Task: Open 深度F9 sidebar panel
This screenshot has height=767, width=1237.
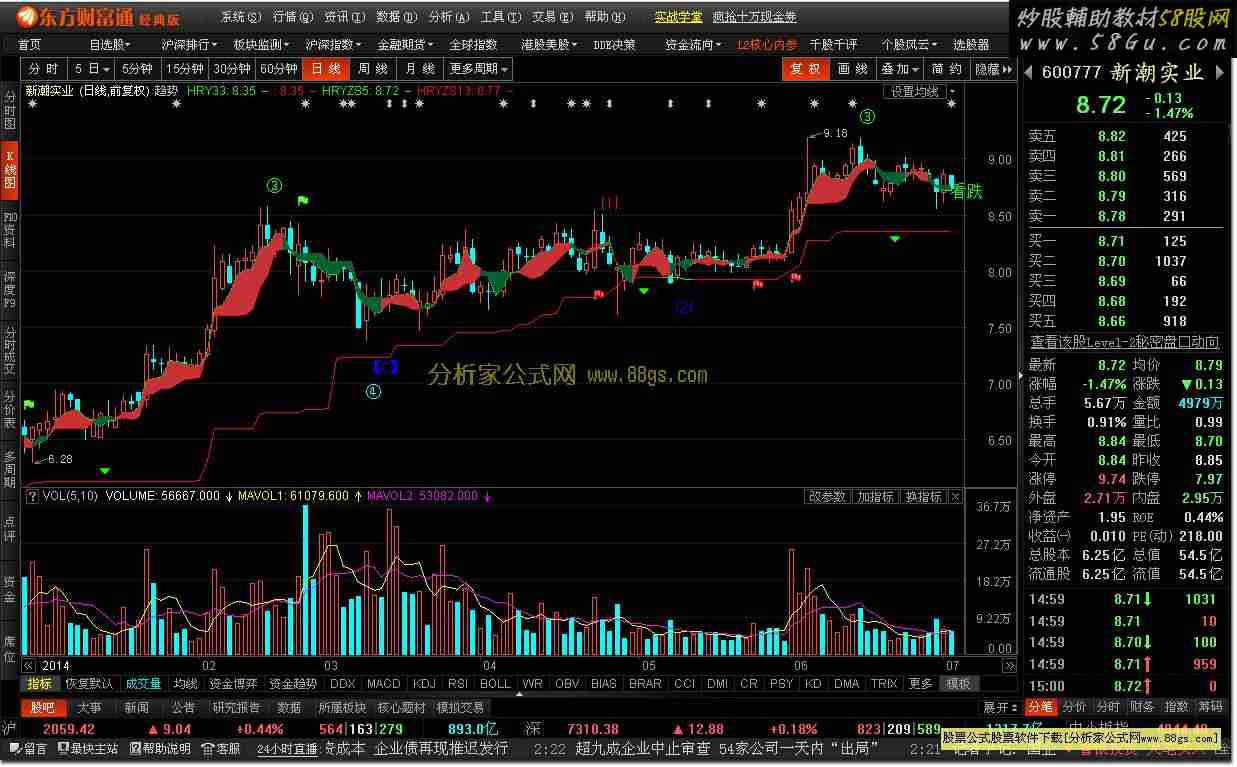Action: tap(10, 288)
